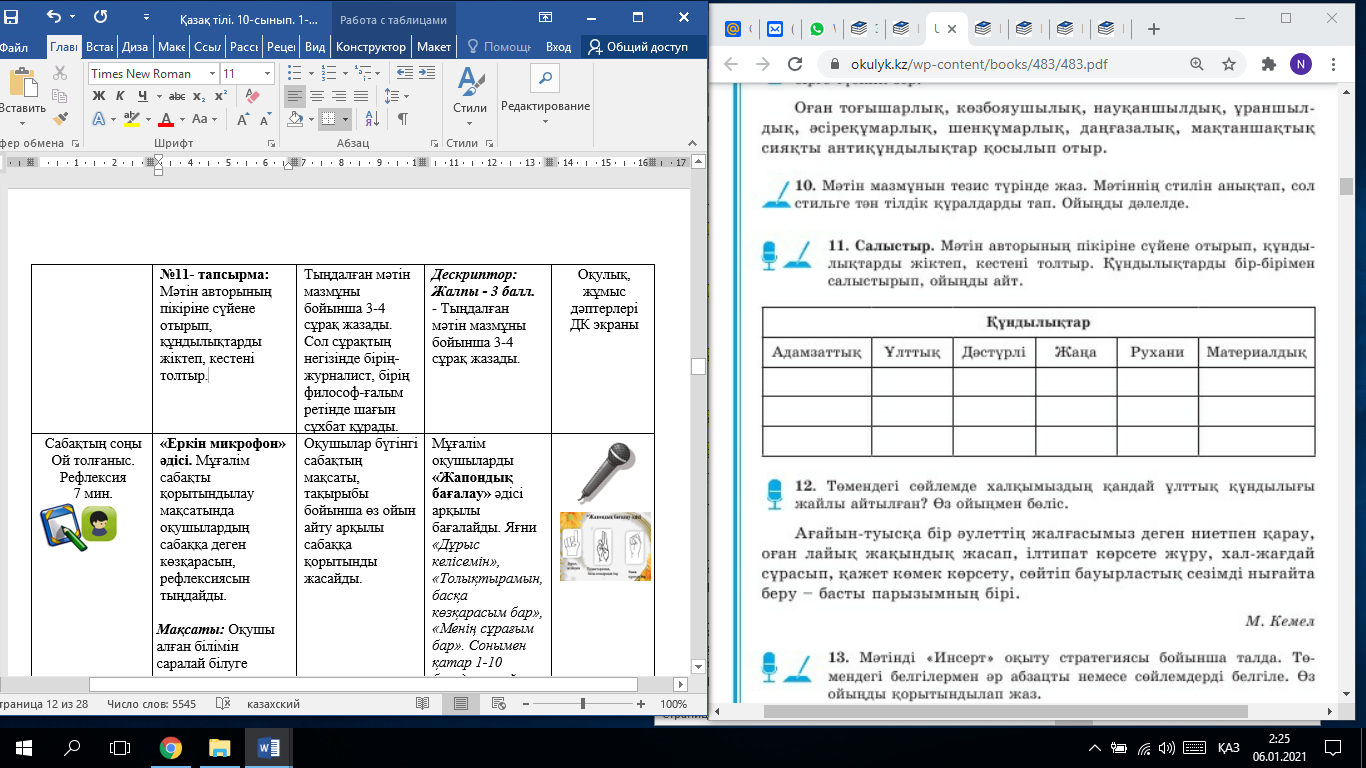Image resolution: width=1366 pixels, height=768 pixels.
Task: Apply subscript formatting
Action: coord(200,96)
